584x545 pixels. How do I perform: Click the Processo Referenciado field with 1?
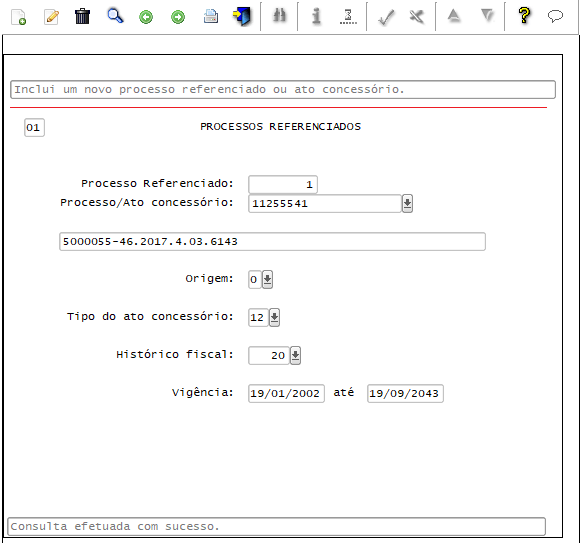[x=283, y=185]
